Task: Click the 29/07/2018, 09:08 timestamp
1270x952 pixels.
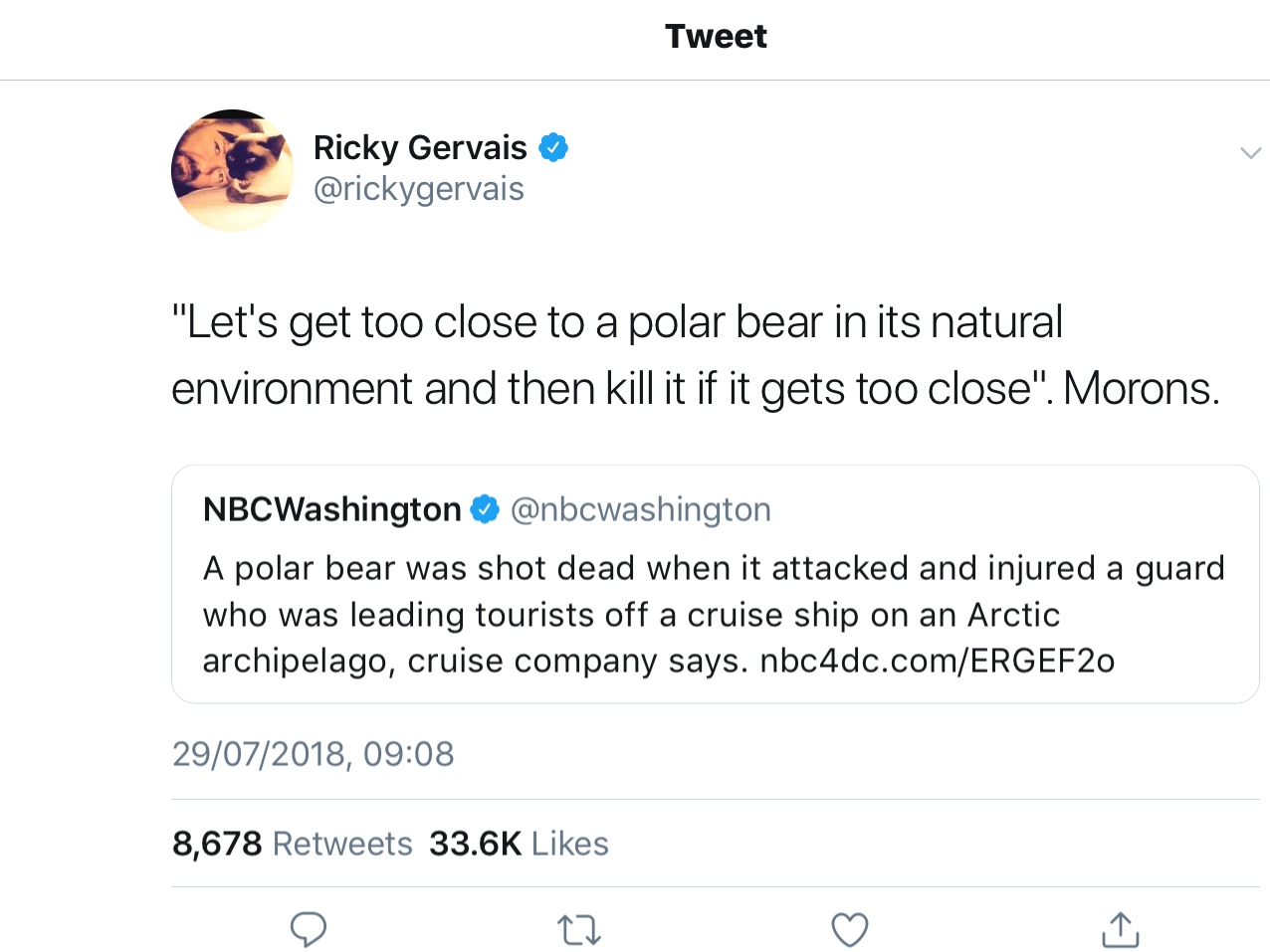Action: [313, 754]
